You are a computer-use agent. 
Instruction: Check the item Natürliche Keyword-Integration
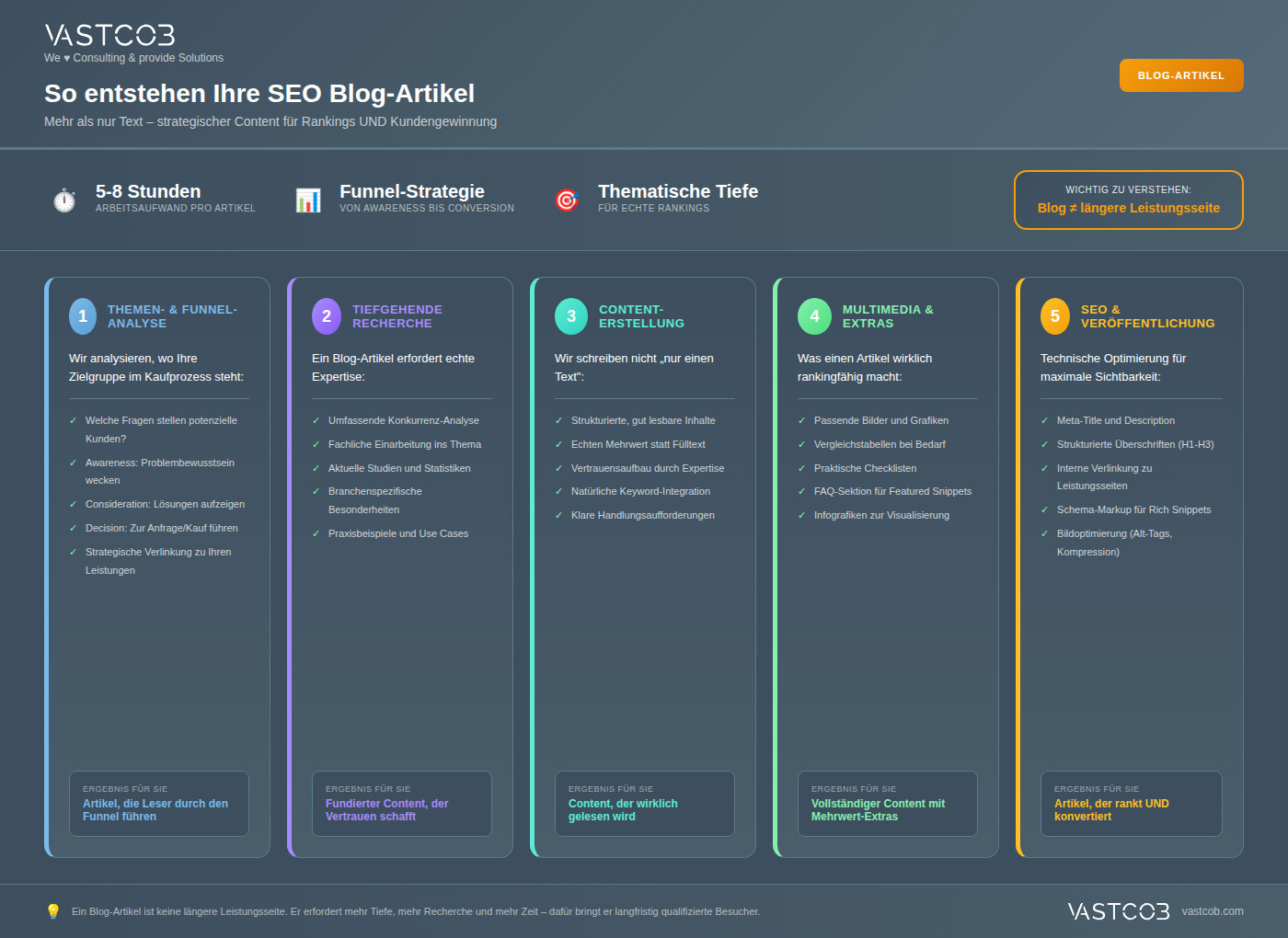click(558, 491)
